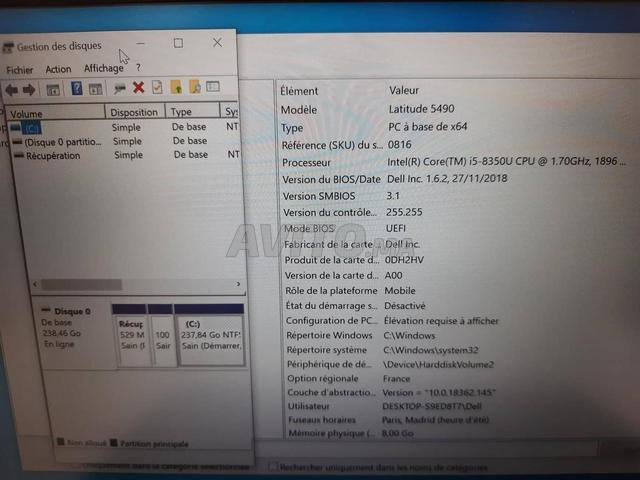Sort by the Volume column header
Viewport: 640px width, 480px height.
54,113
